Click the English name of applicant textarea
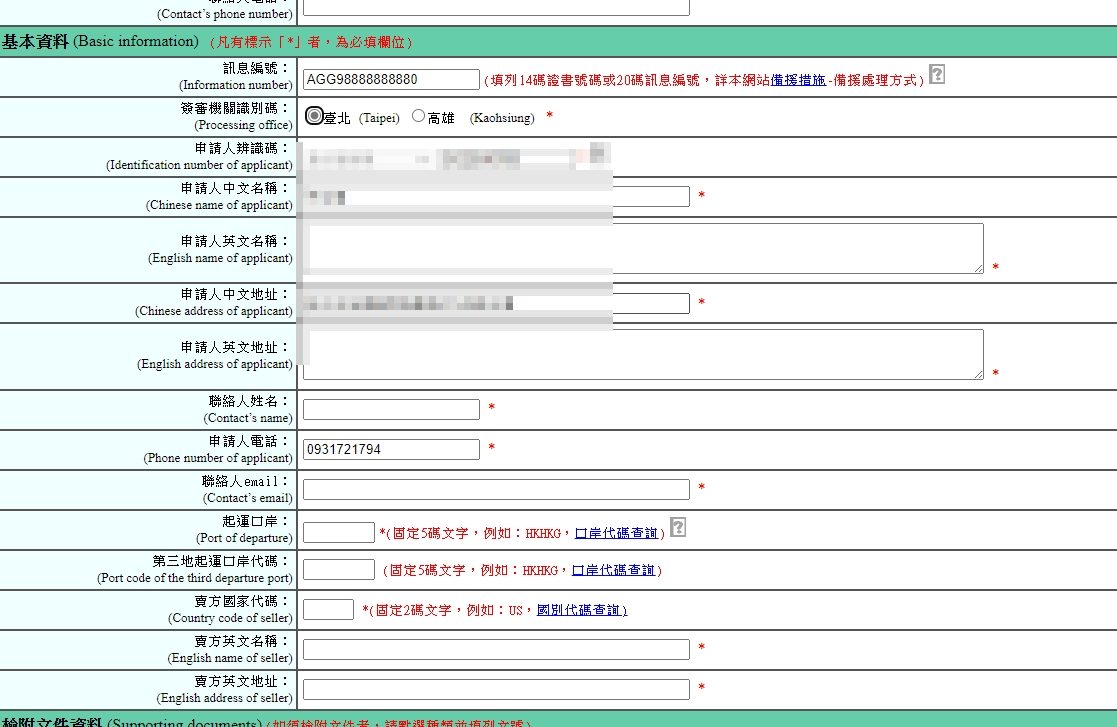 coord(643,249)
